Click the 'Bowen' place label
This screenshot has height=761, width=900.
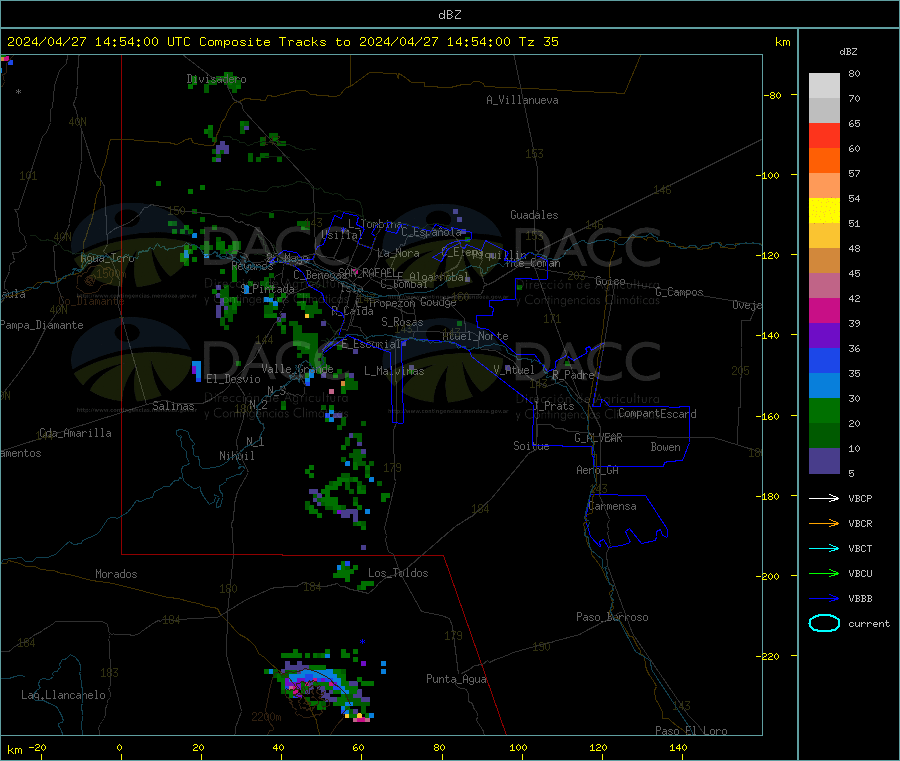tap(665, 446)
